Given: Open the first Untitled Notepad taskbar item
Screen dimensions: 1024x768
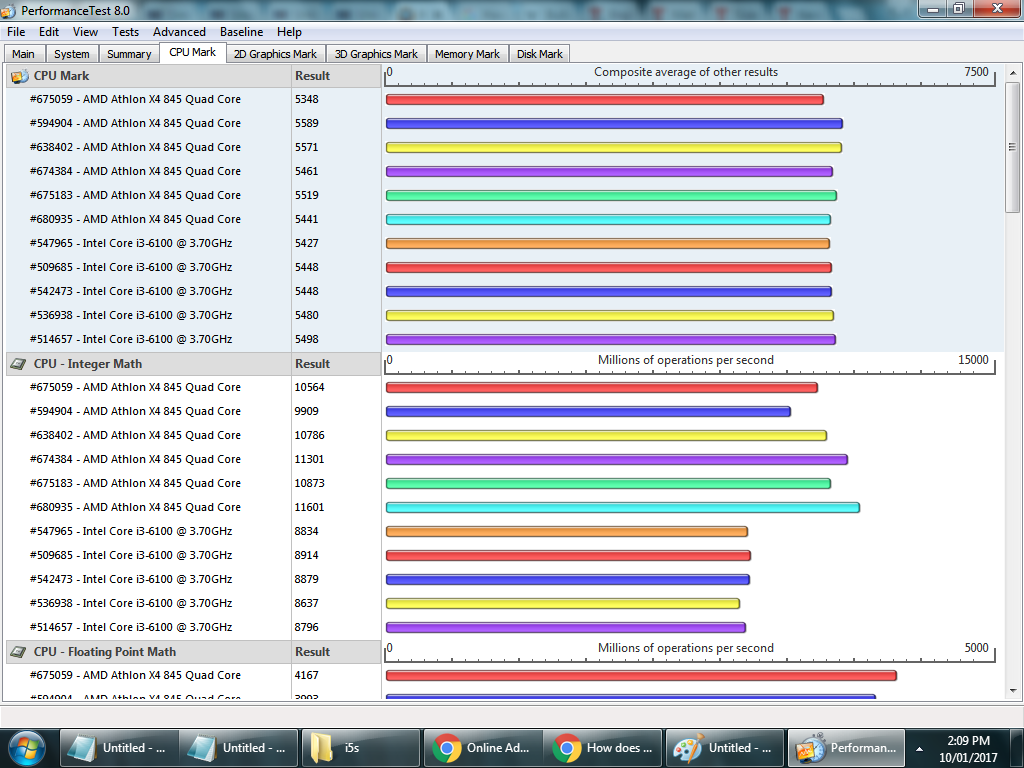Looking at the screenshot, I should pyautogui.click(x=118, y=748).
